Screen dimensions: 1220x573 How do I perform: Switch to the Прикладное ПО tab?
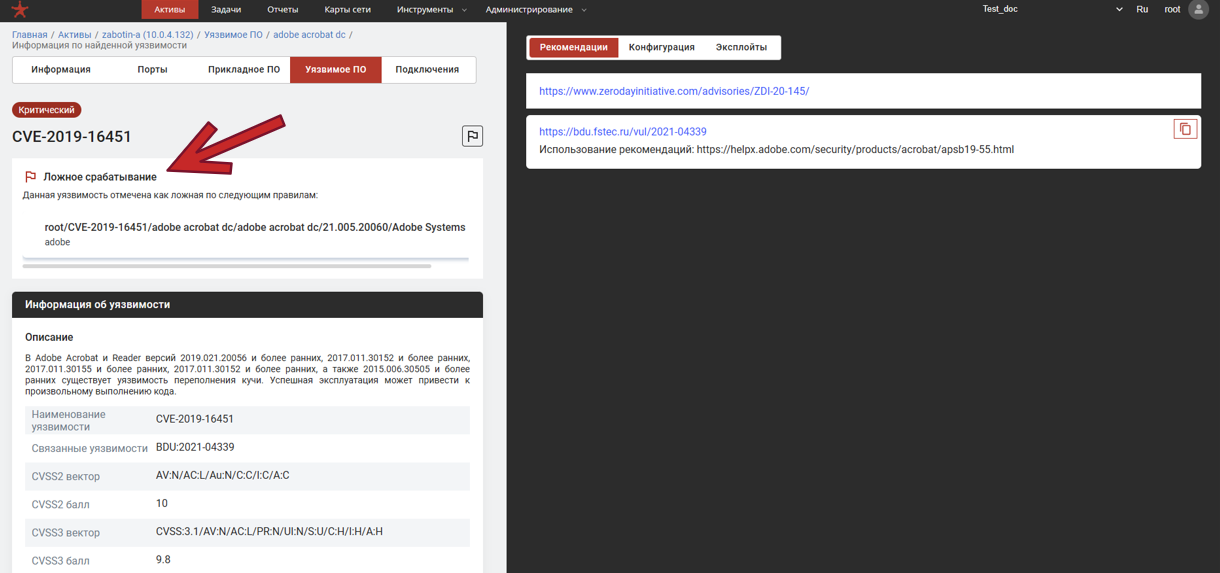point(243,70)
